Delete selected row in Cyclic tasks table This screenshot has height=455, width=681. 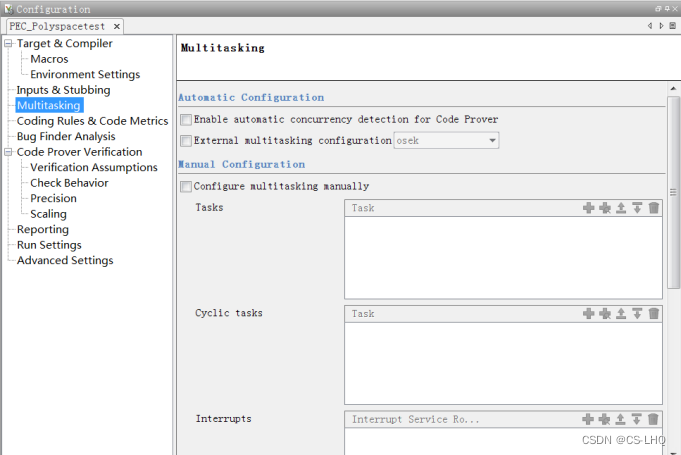coord(654,313)
